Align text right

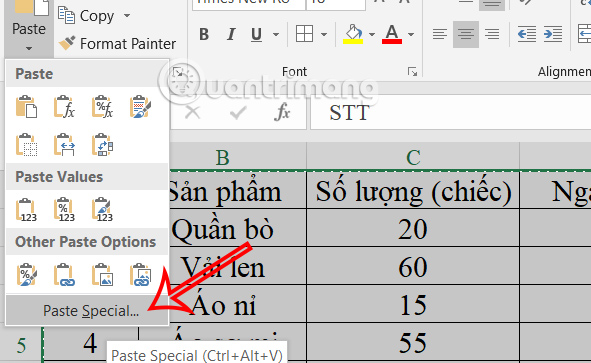pos(492,34)
